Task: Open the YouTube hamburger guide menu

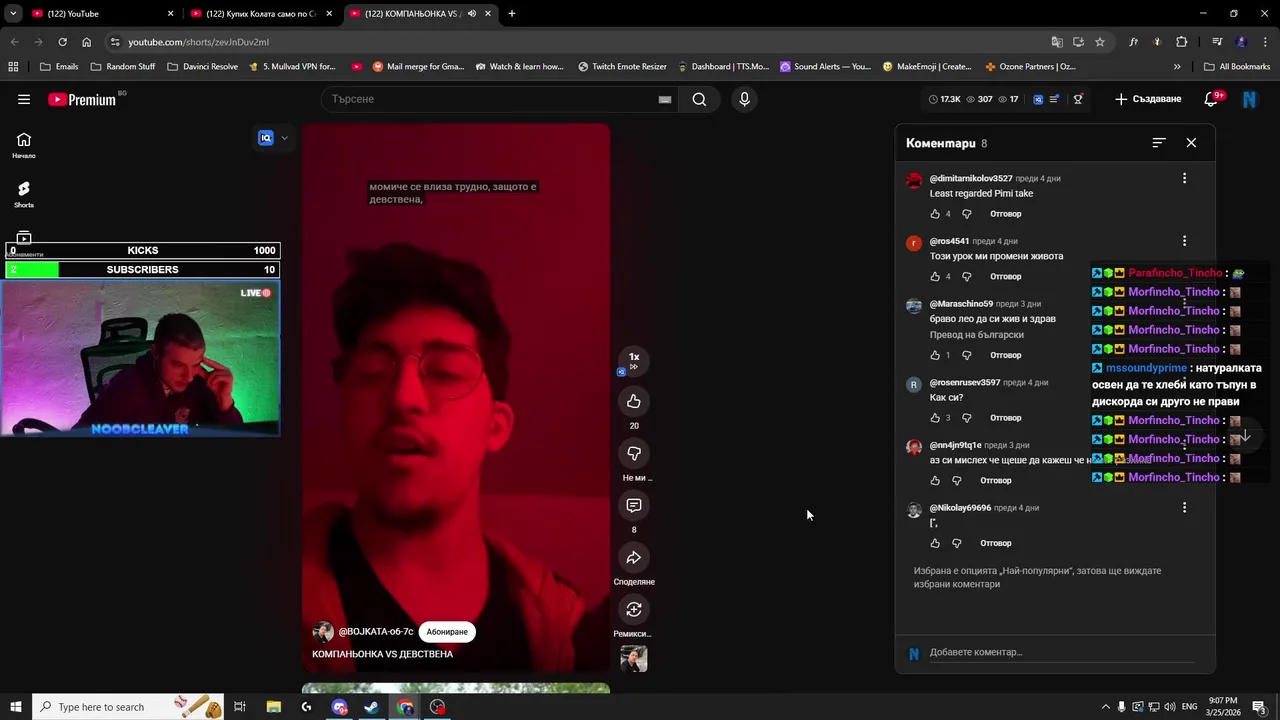Action: [x=24, y=99]
